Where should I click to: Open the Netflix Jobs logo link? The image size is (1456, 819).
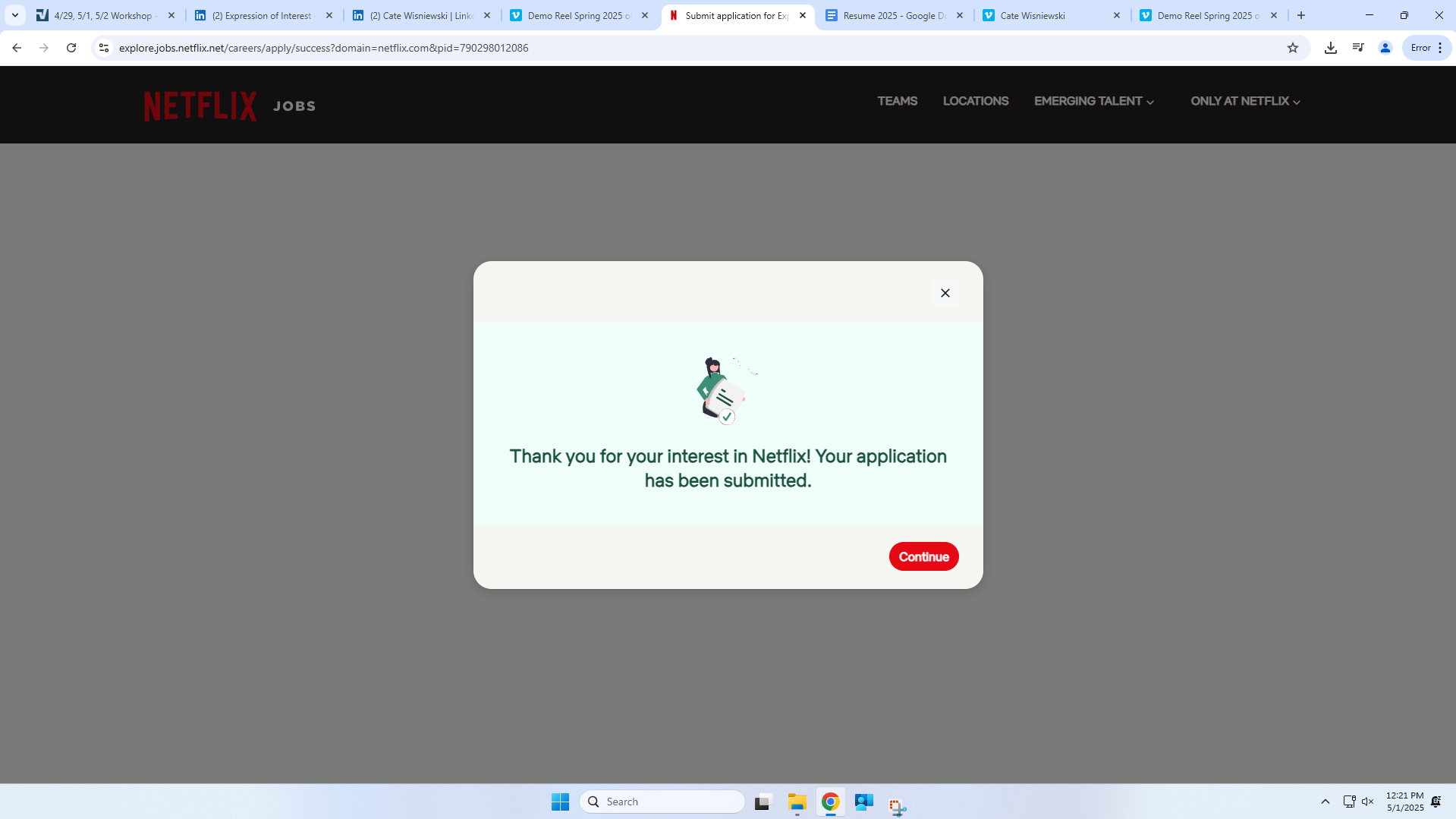click(x=230, y=106)
